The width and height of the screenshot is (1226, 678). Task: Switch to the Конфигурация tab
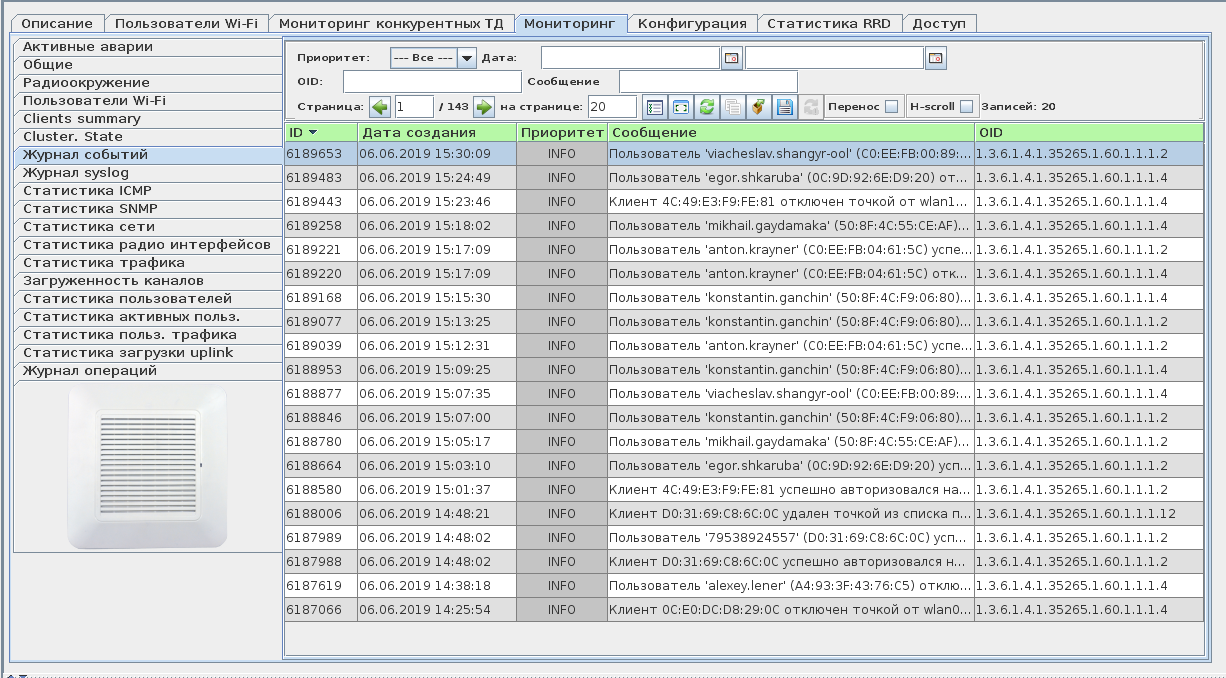pyautogui.click(x=692, y=23)
